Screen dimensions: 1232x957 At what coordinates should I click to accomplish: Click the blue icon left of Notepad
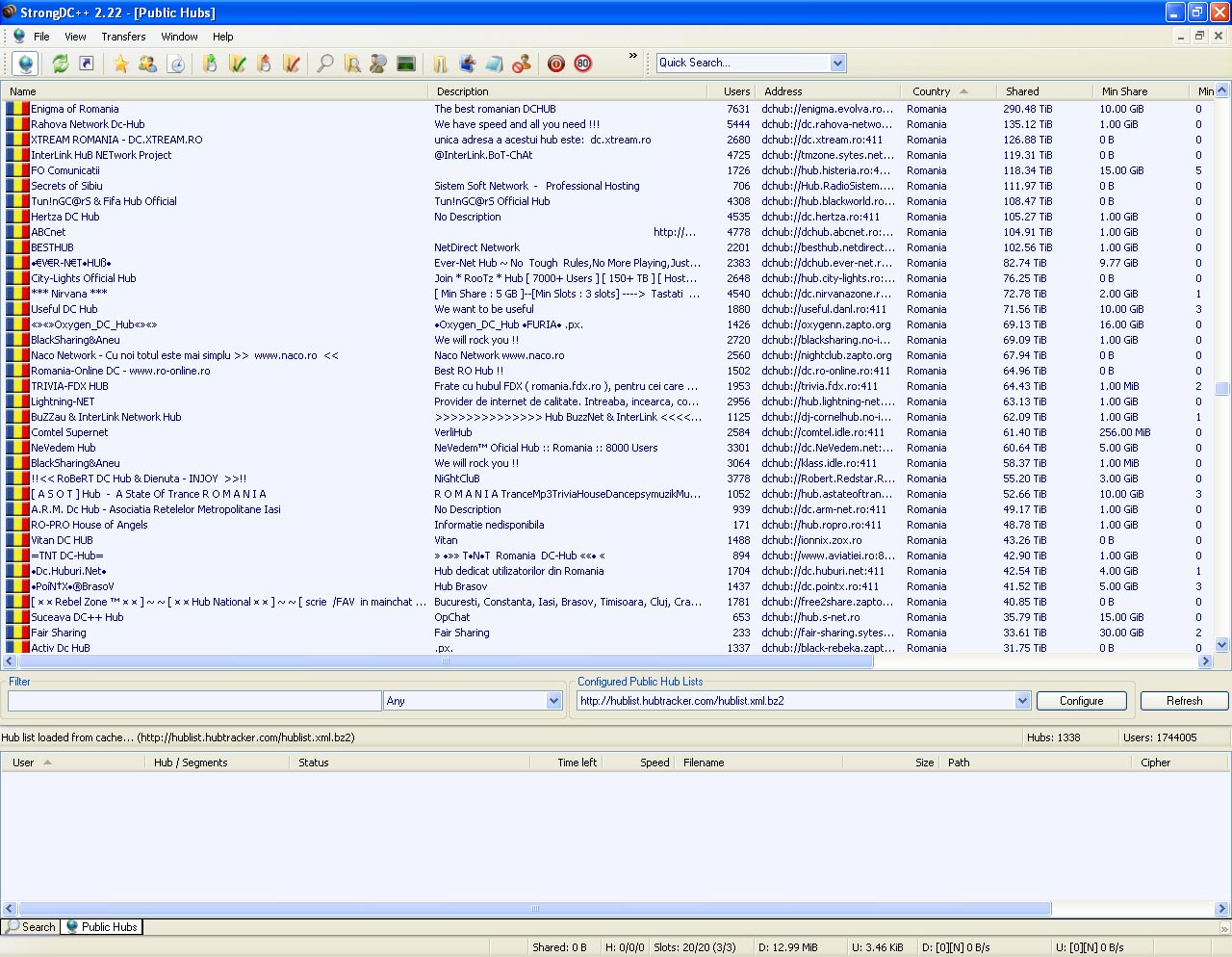pos(468,64)
